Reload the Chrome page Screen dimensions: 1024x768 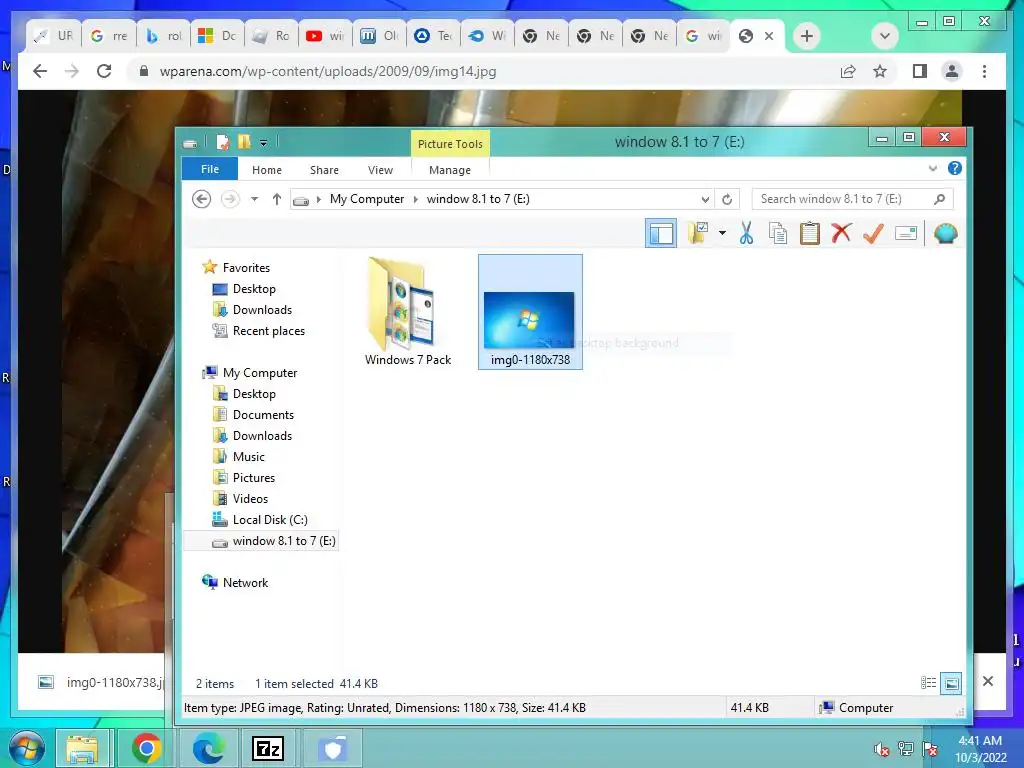[104, 71]
